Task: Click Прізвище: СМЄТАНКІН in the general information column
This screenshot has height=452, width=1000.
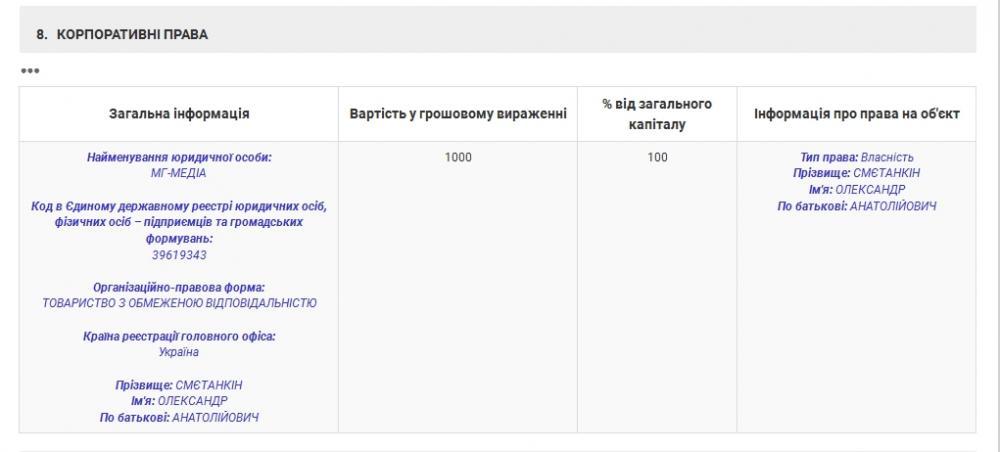Action: [x=179, y=385]
